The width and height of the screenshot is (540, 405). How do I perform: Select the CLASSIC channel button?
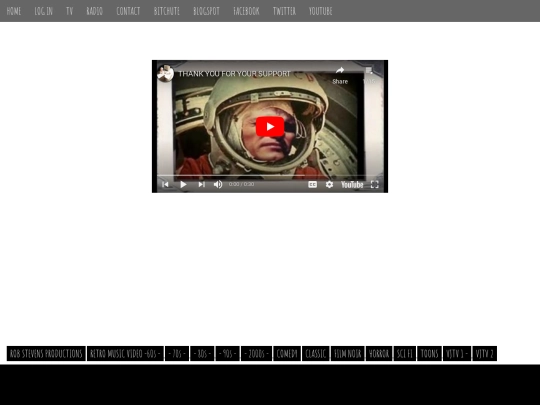tap(315, 353)
